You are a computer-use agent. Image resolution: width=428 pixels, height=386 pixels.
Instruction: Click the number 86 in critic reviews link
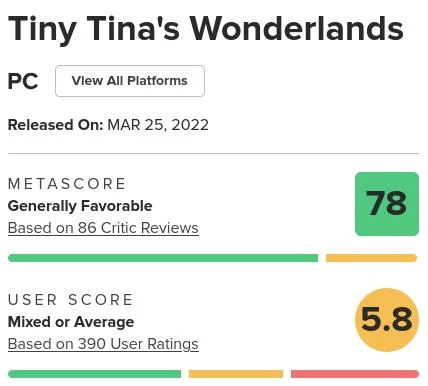tap(87, 228)
